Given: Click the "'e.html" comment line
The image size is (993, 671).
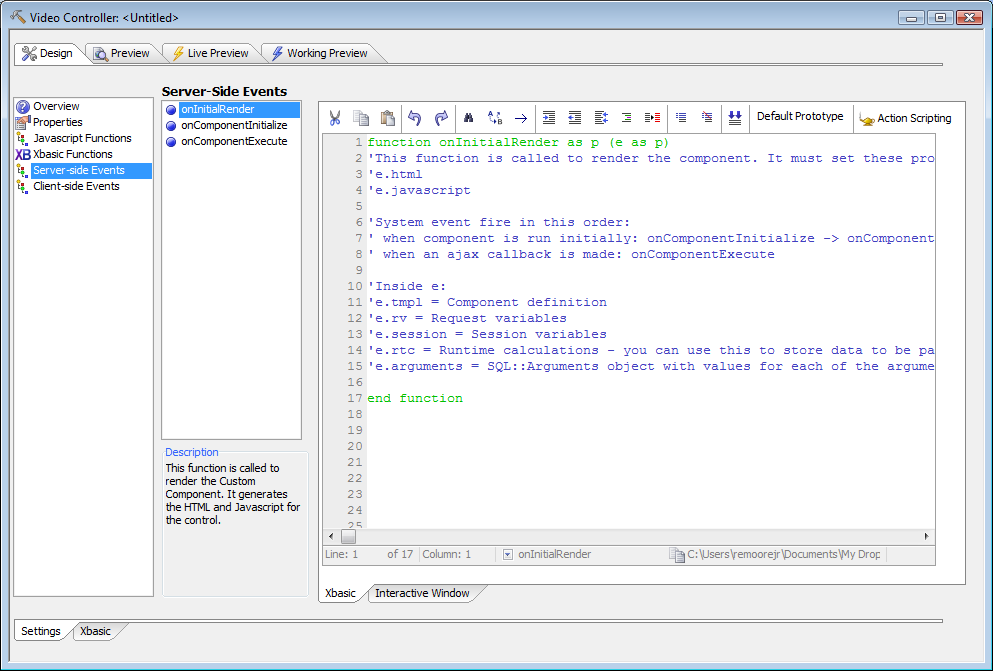Looking at the screenshot, I should tap(395, 174).
